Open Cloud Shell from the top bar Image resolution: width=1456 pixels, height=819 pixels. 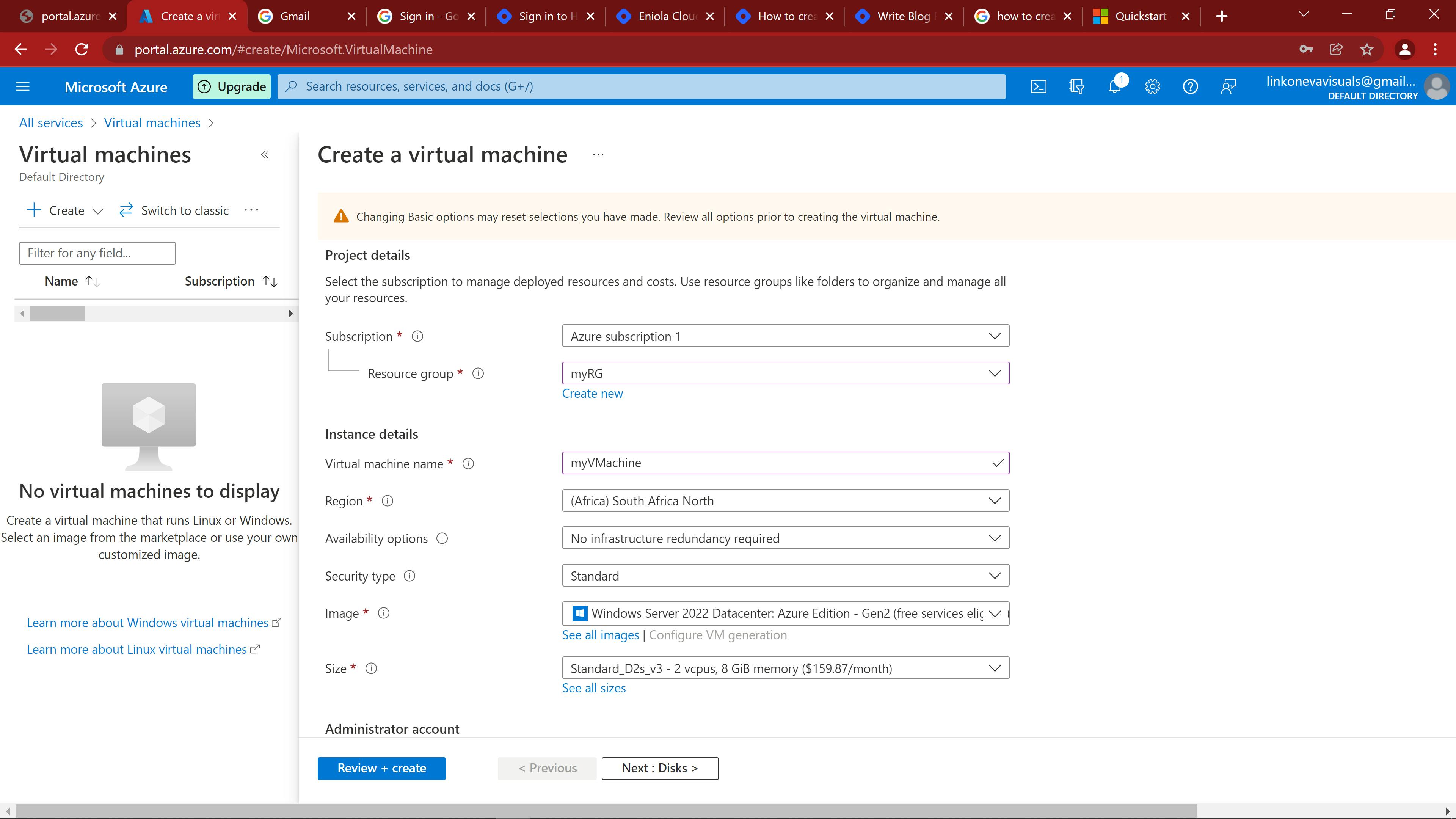click(1038, 86)
